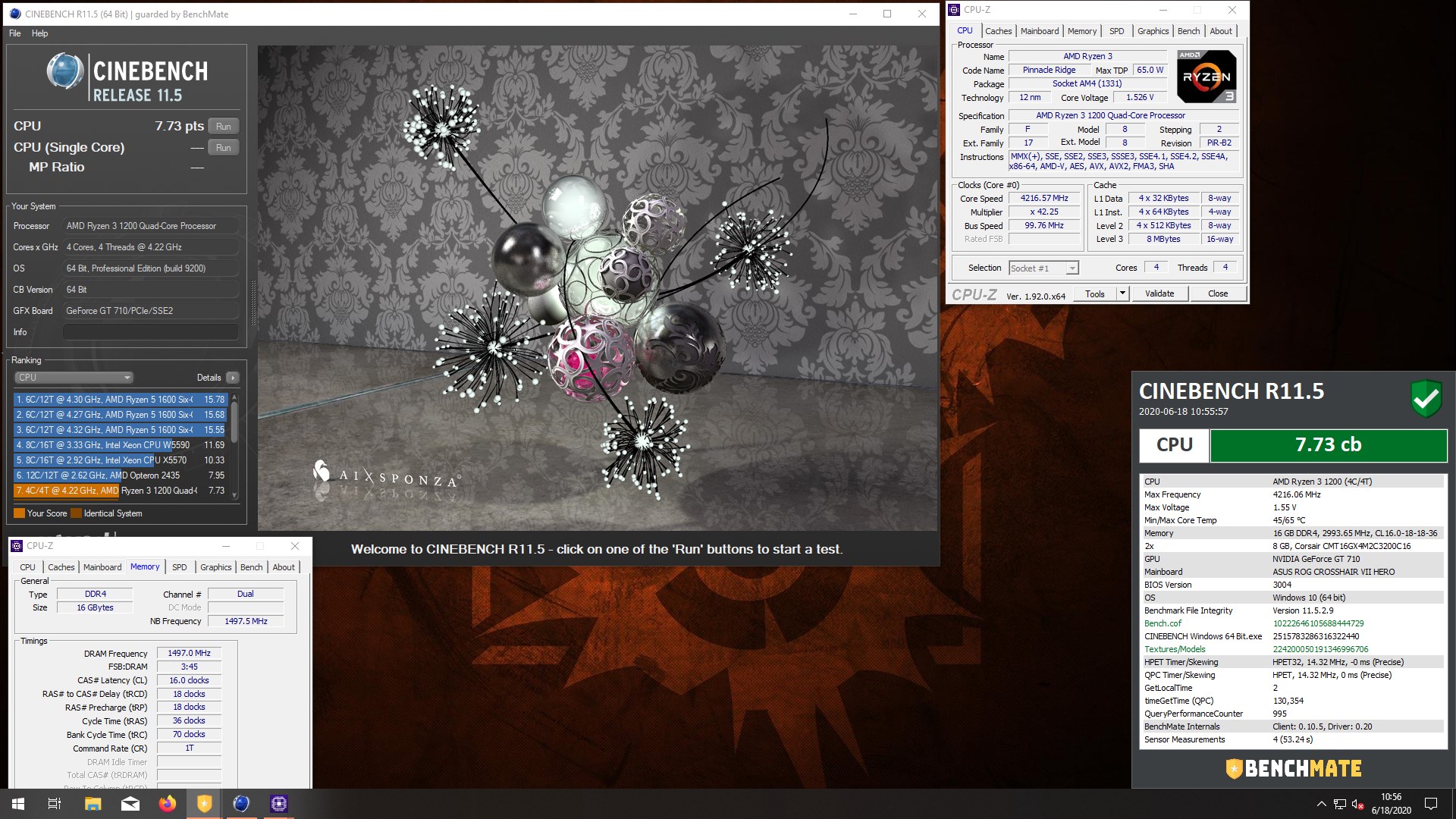Open Mainboard tab in bottom CPU-Z window

(x=102, y=567)
